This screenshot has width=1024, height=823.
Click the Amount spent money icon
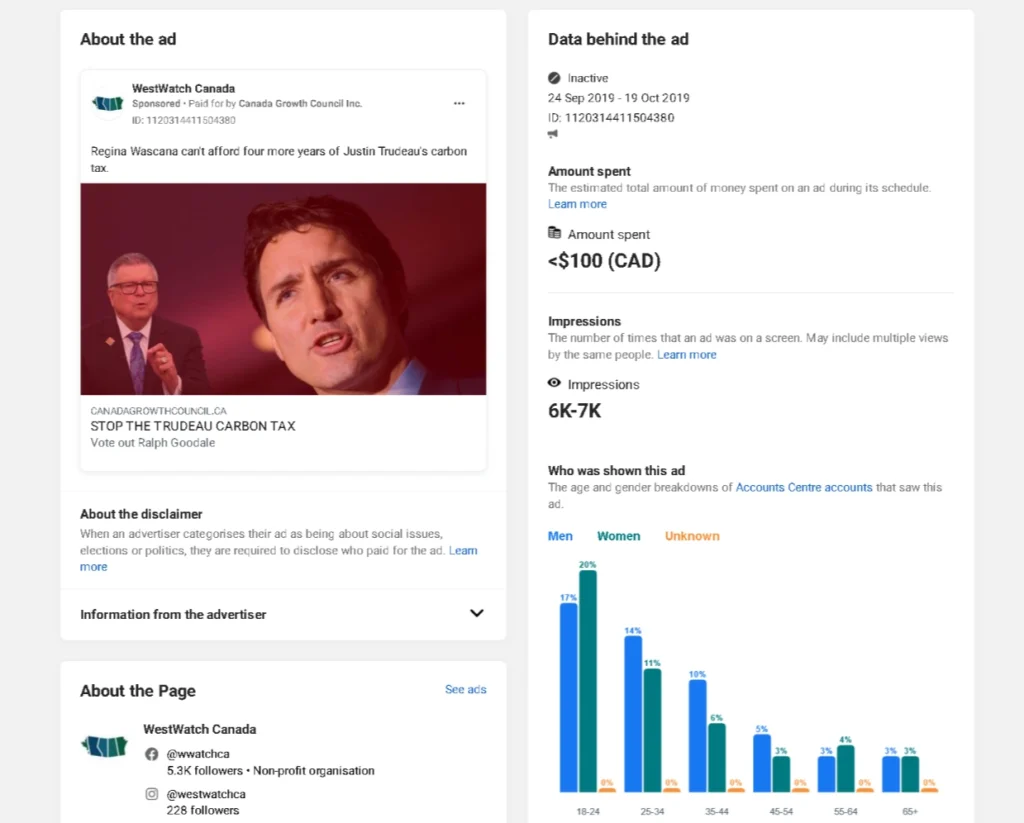coord(555,234)
